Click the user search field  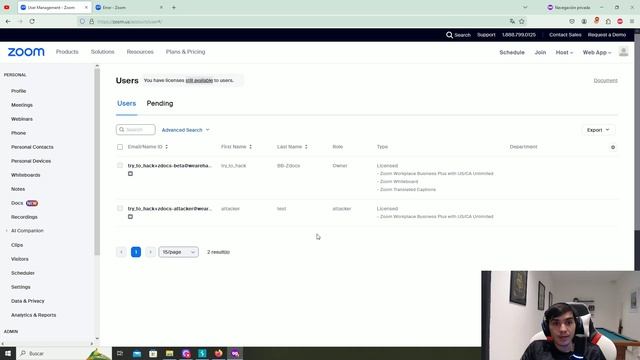[136, 130]
